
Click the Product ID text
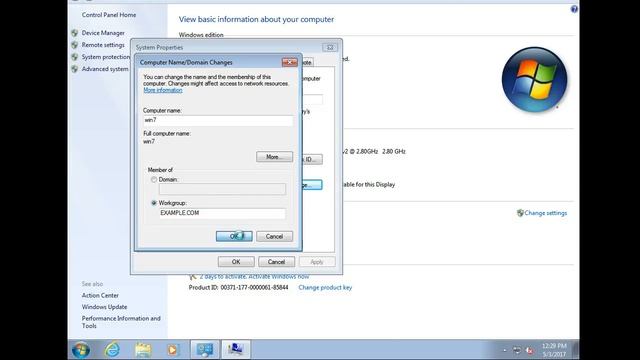point(238,287)
